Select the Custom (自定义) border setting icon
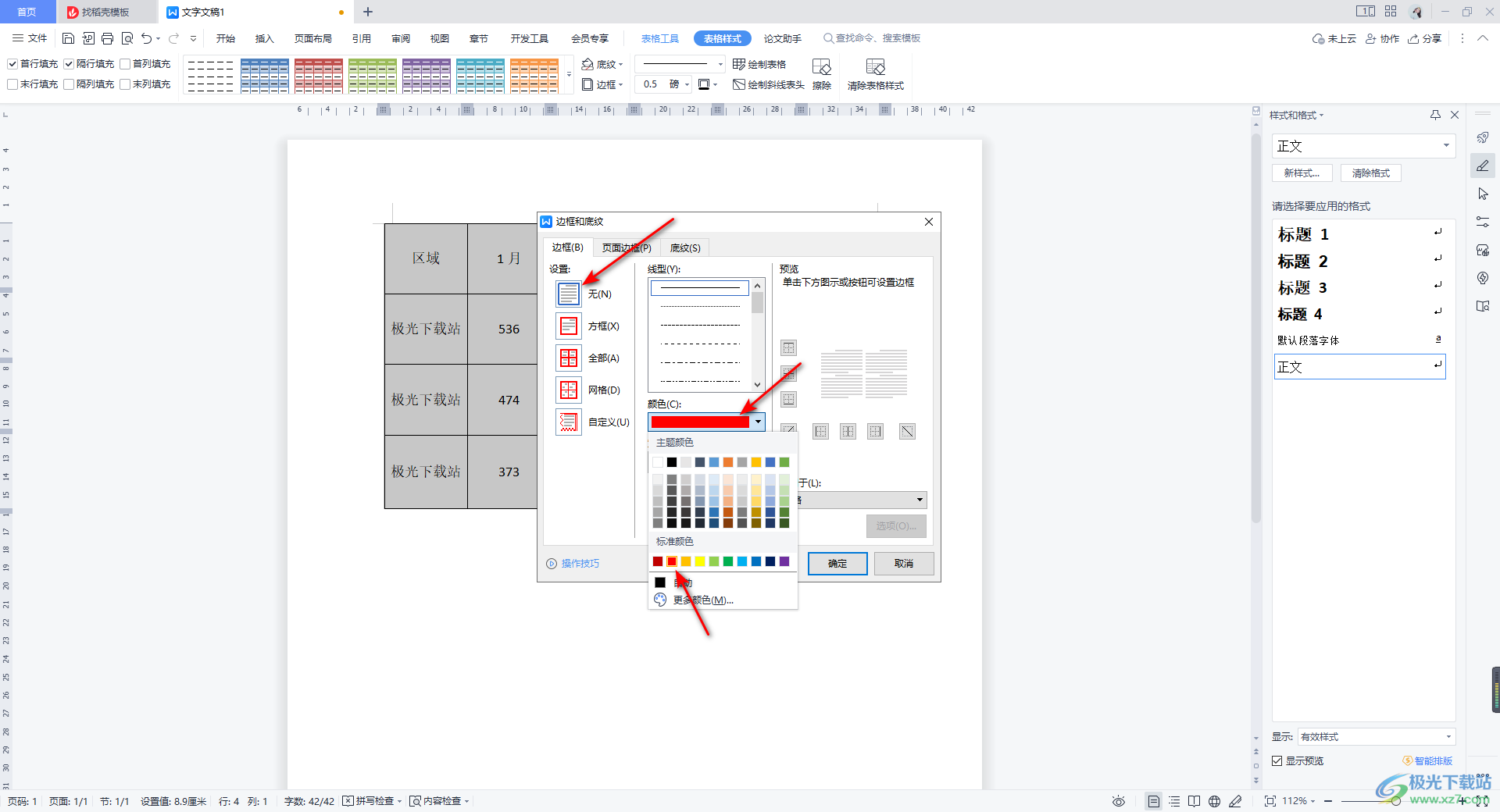Image resolution: width=1500 pixels, height=812 pixels. (x=569, y=422)
